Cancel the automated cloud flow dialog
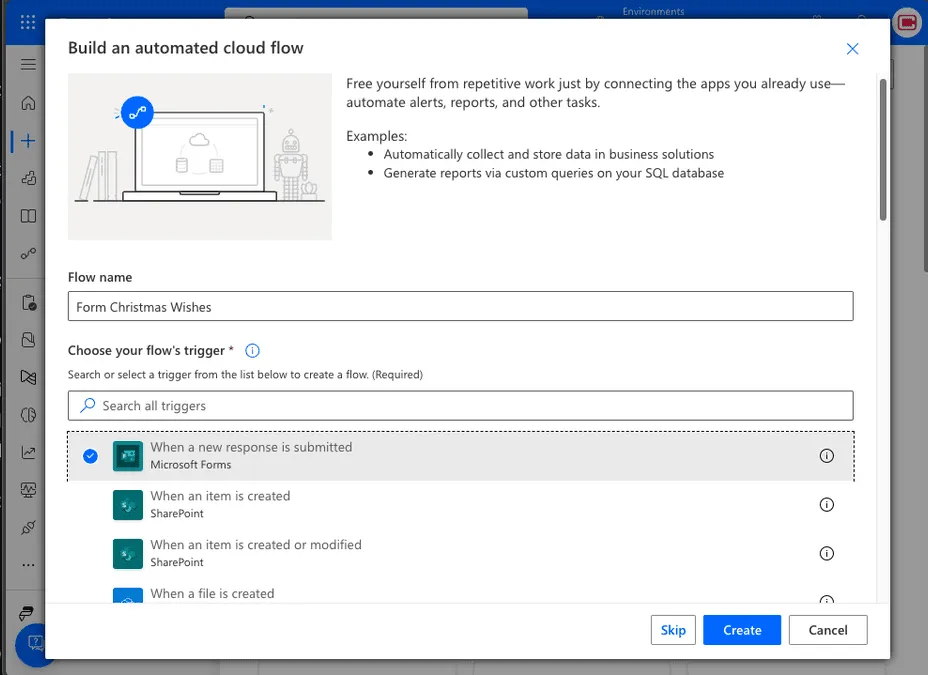The height and width of the screenshot is (675, 928). (827, 630)
